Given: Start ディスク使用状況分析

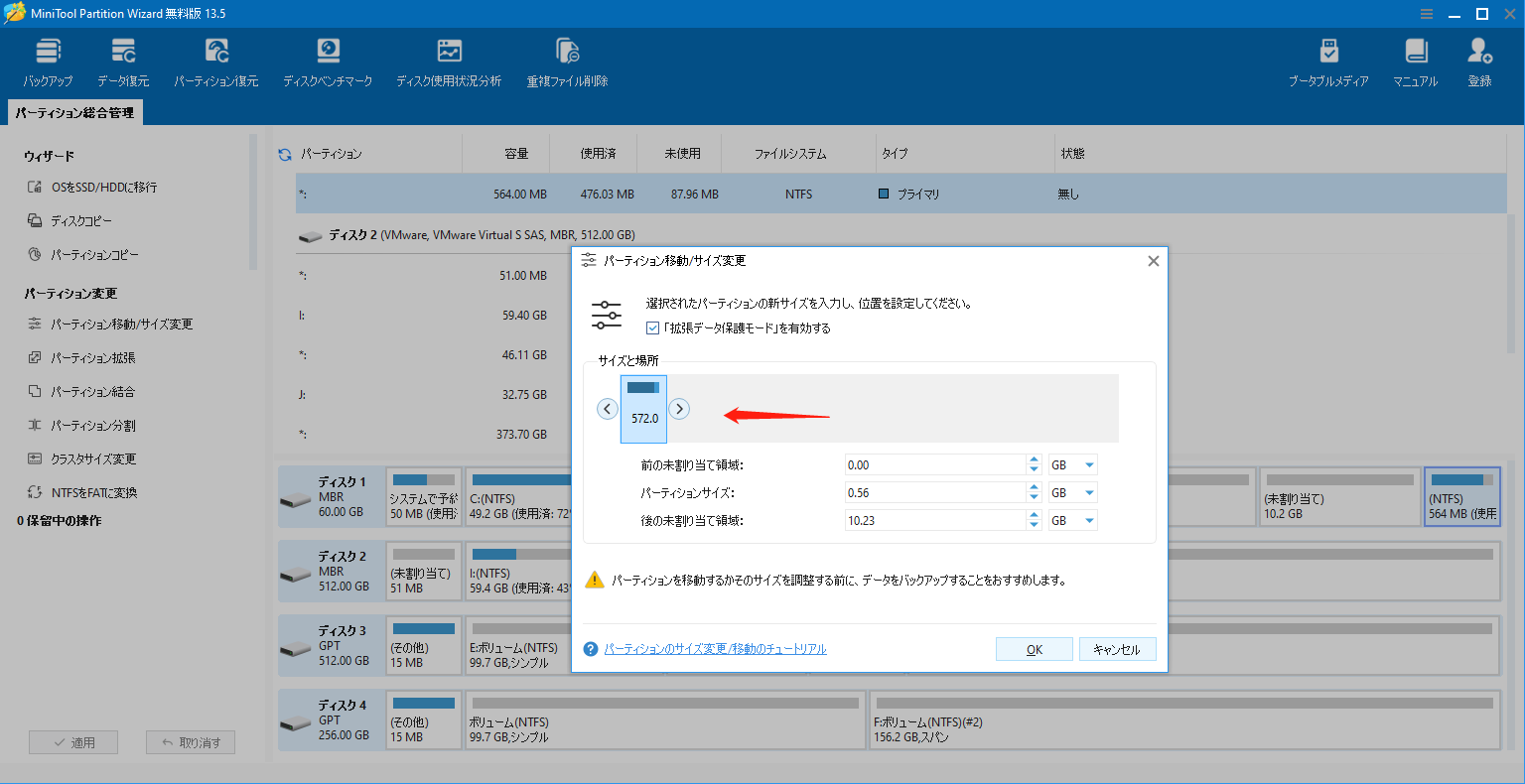Looking at the screenshot, I should pos(449,60).
